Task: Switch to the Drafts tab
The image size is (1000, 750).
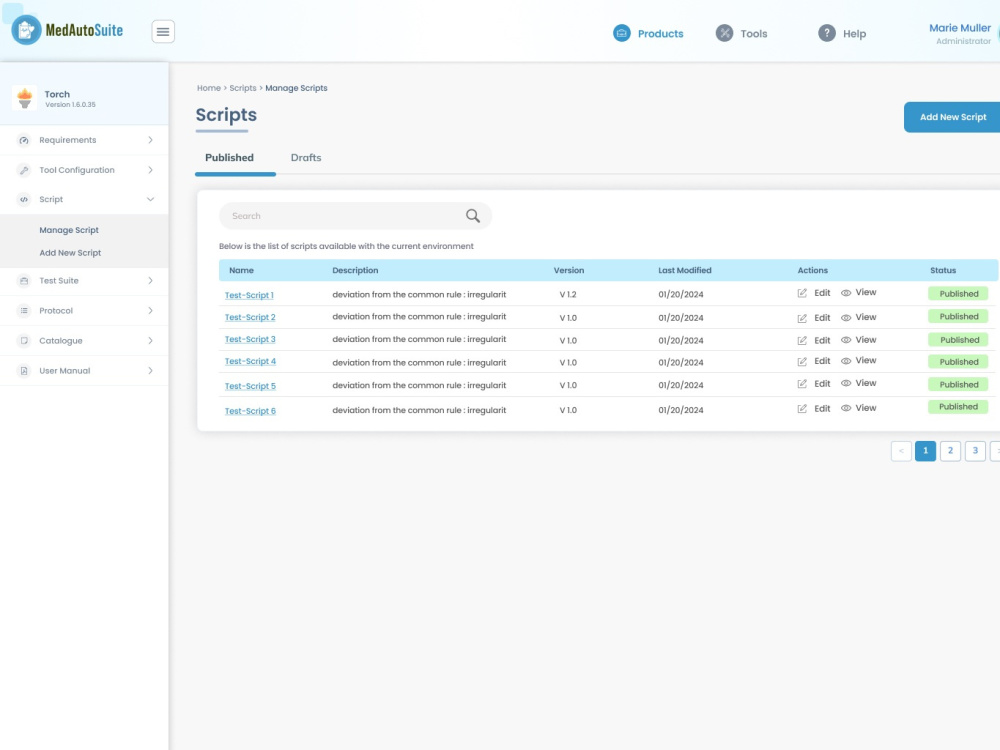Action: point(306,158)
